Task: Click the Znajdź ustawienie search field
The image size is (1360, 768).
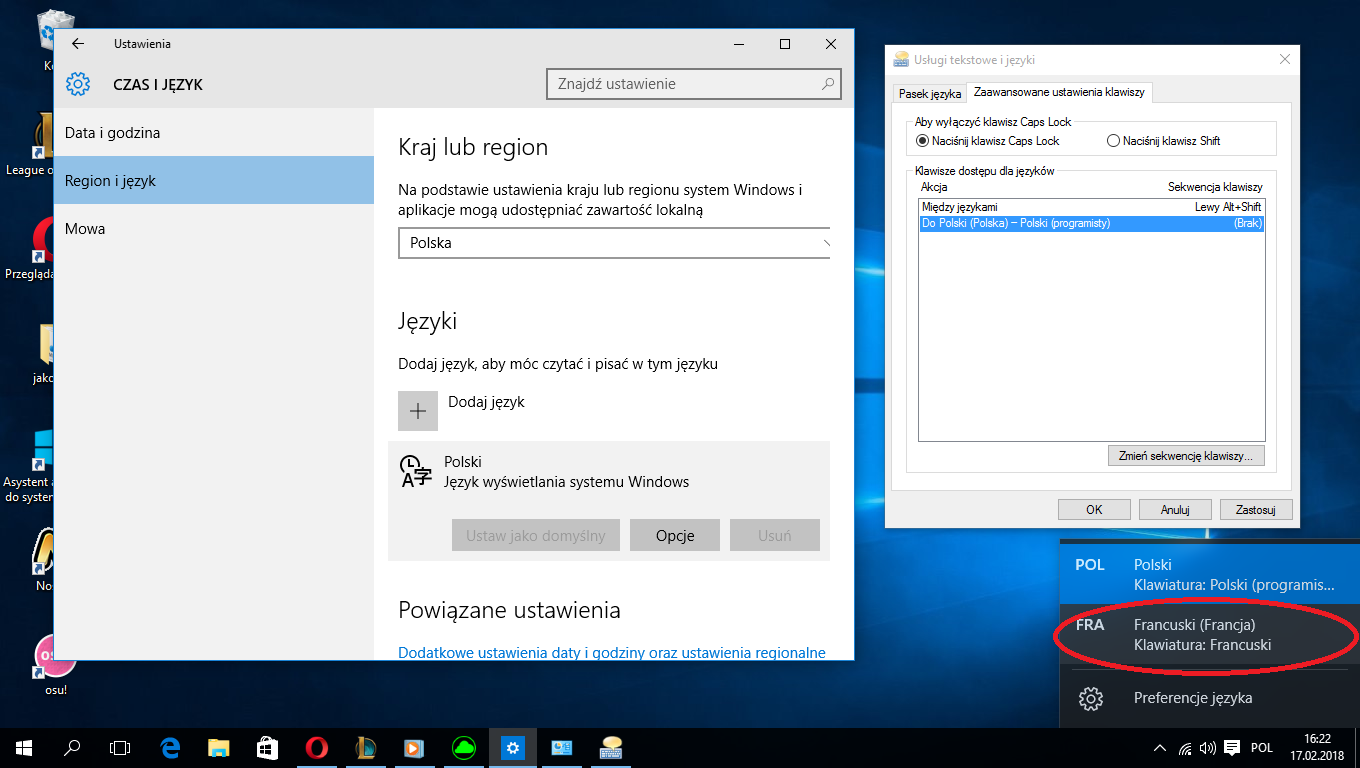Action: (x=685, y=84)
